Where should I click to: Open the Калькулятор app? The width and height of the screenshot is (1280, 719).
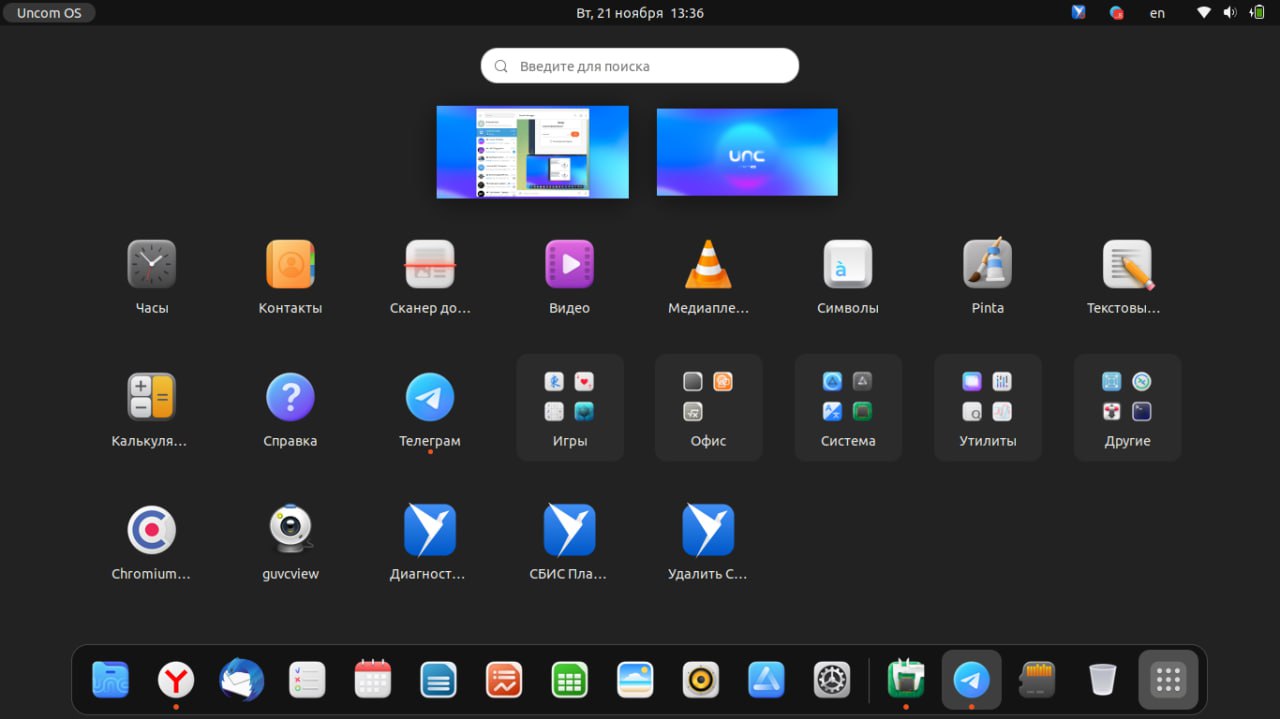pos(151,398)
